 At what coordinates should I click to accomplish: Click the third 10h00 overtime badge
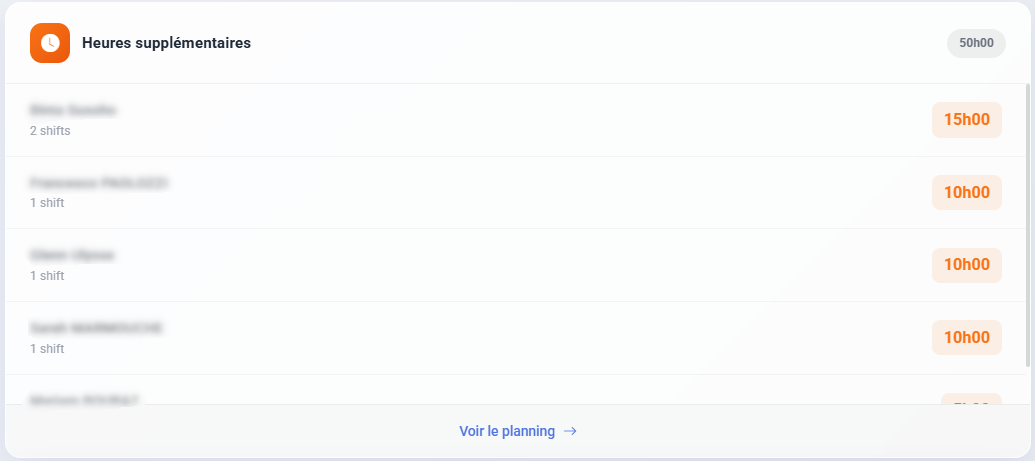966,338
